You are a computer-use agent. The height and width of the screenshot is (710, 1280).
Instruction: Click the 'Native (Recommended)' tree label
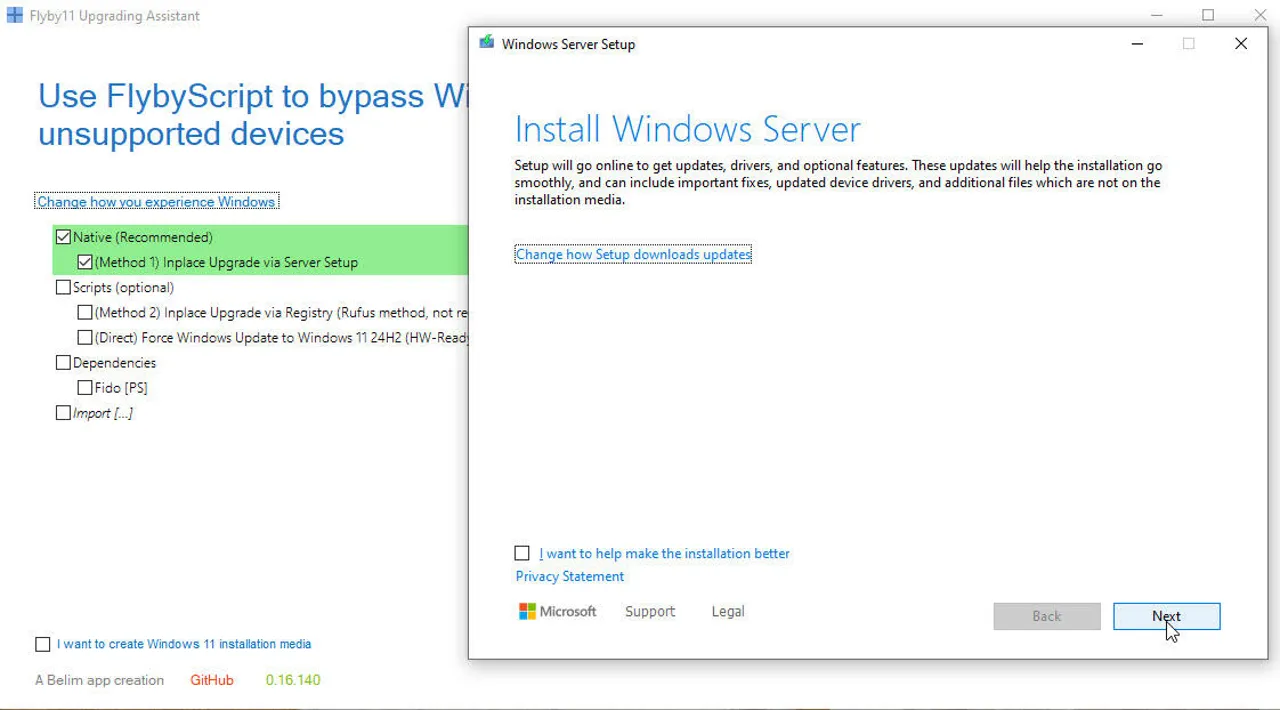[x=143, y=237]
